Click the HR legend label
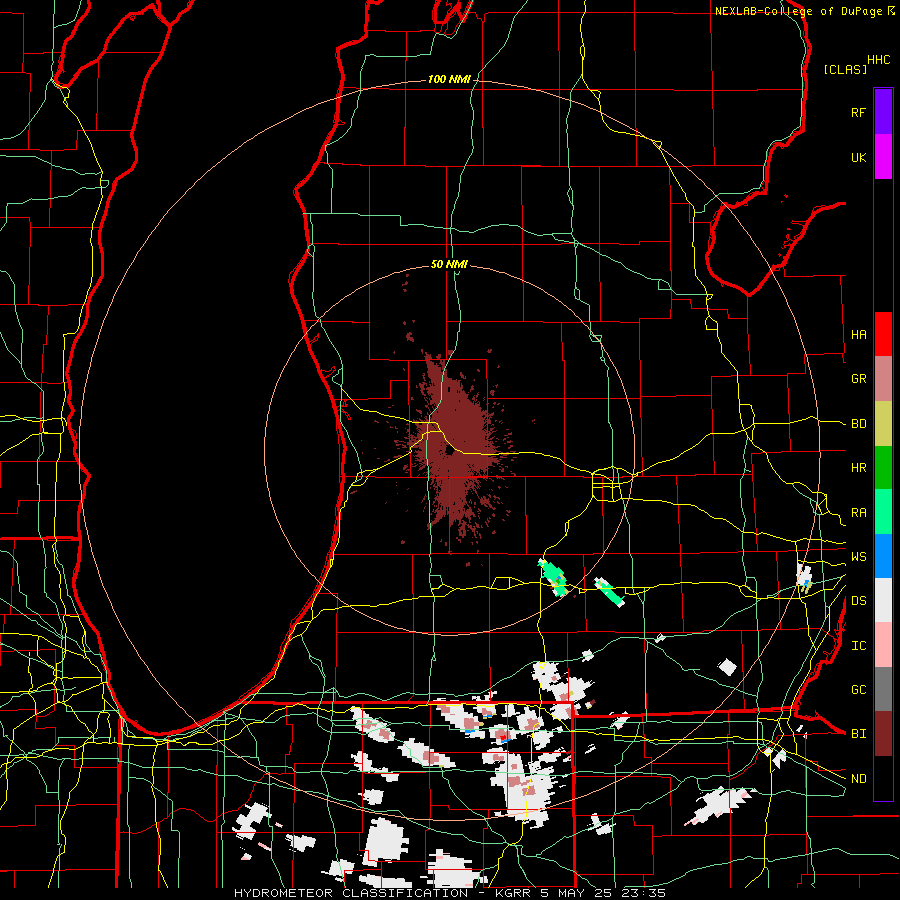This screenshot has height=900, width=900. (858, 468)
